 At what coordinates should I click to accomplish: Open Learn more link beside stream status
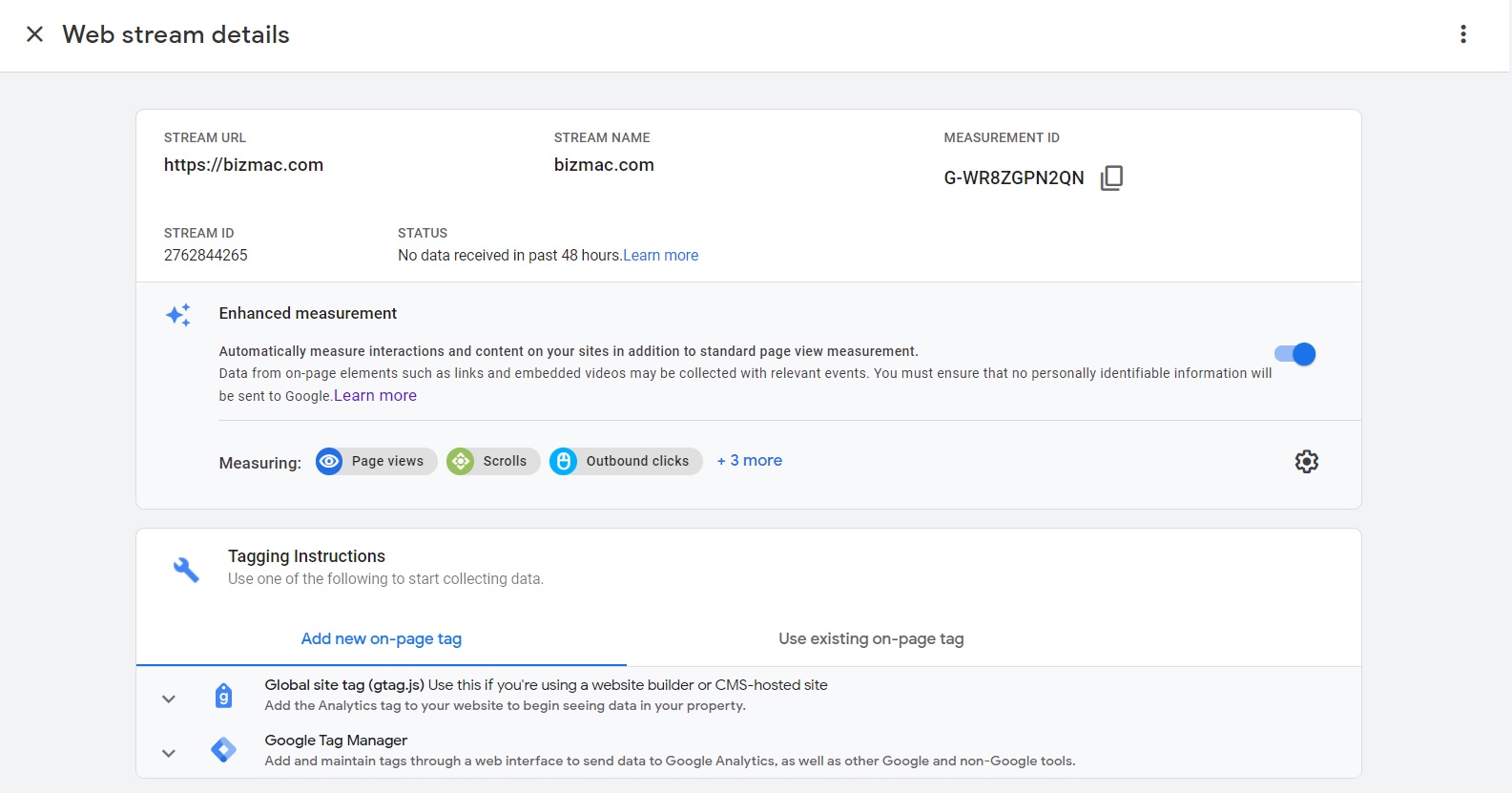pos(661,256)
